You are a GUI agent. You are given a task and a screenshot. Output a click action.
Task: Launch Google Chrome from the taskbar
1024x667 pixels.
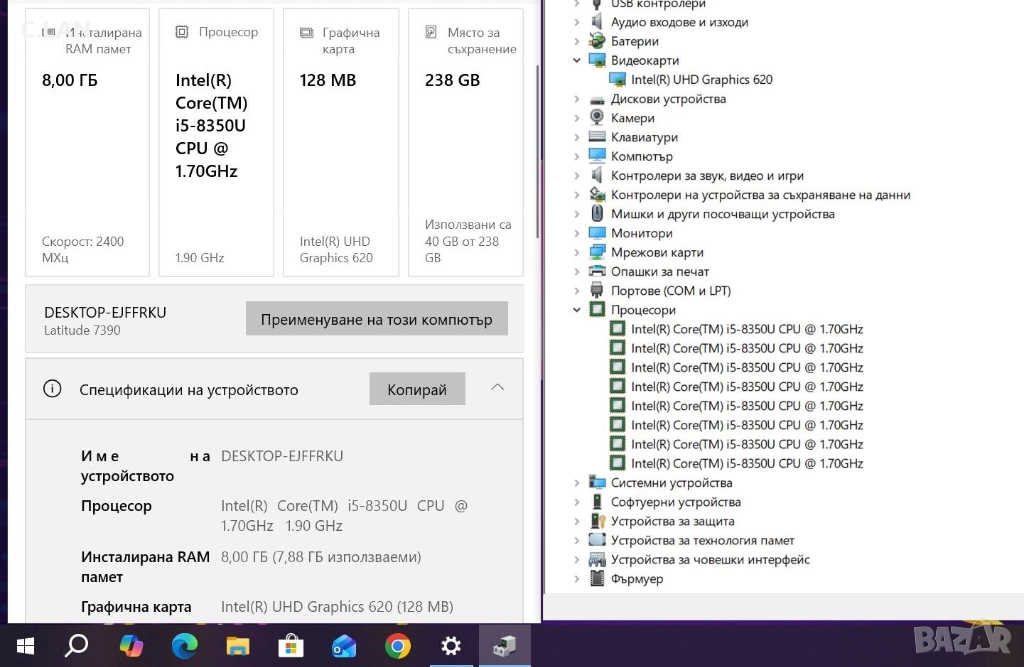click(x=397, y=646)
